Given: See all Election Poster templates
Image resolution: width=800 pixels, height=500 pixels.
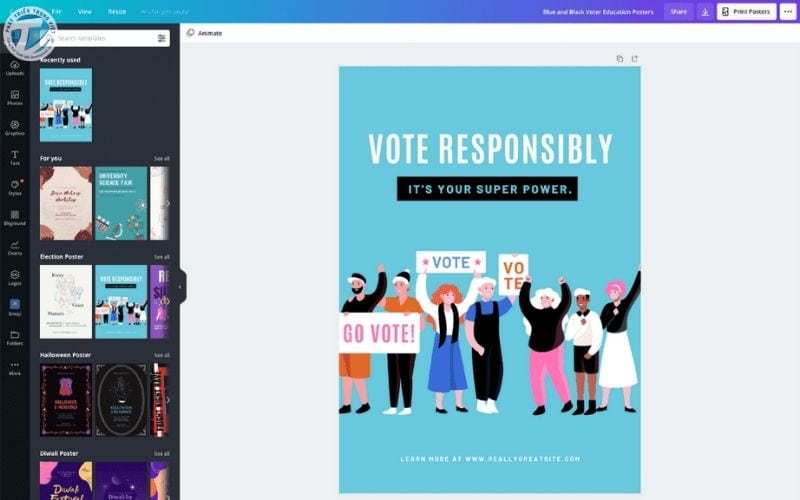Looking at the screenshot, I should (x=162, y=257).
